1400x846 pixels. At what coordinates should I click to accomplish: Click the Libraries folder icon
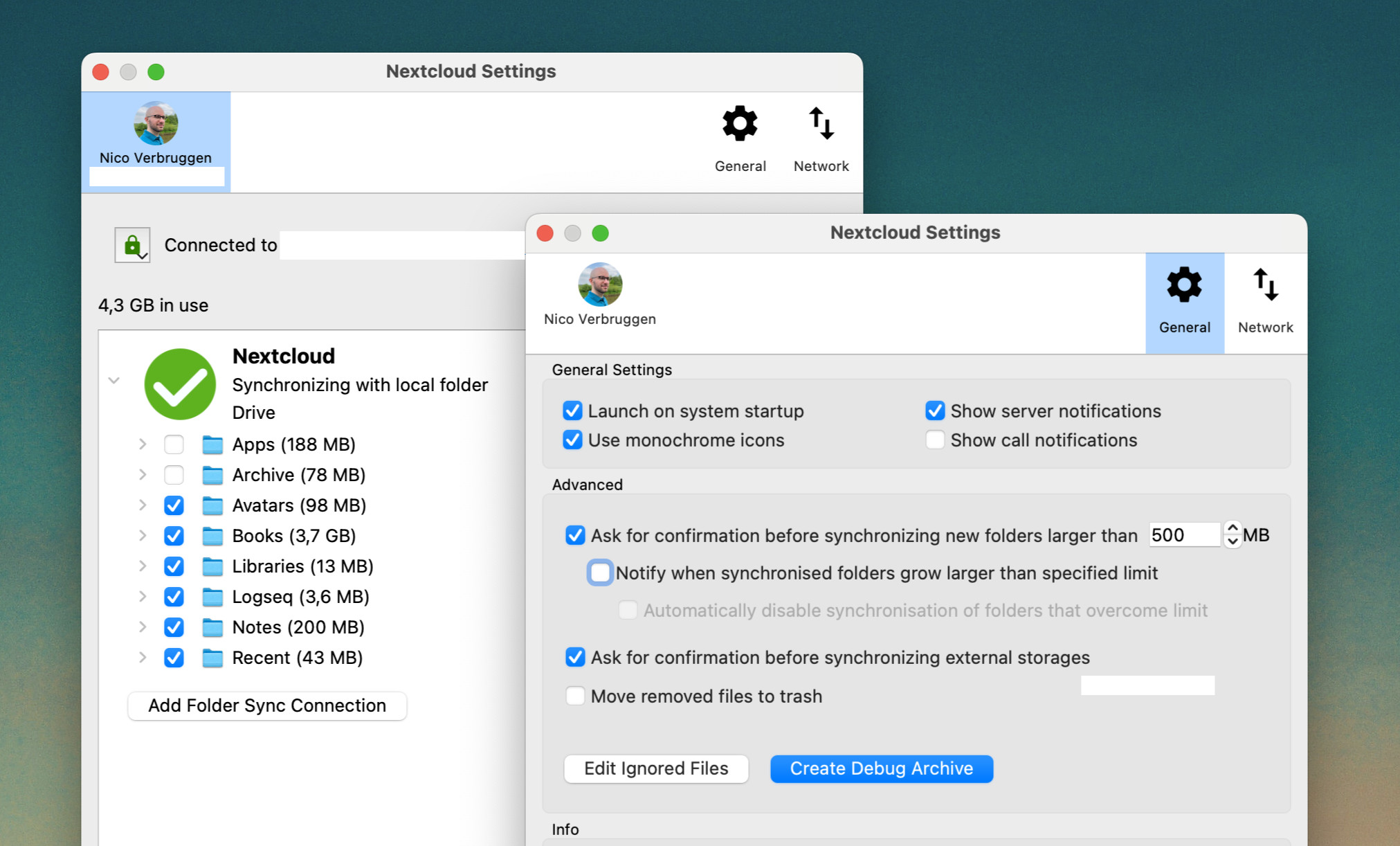point(212,566)
